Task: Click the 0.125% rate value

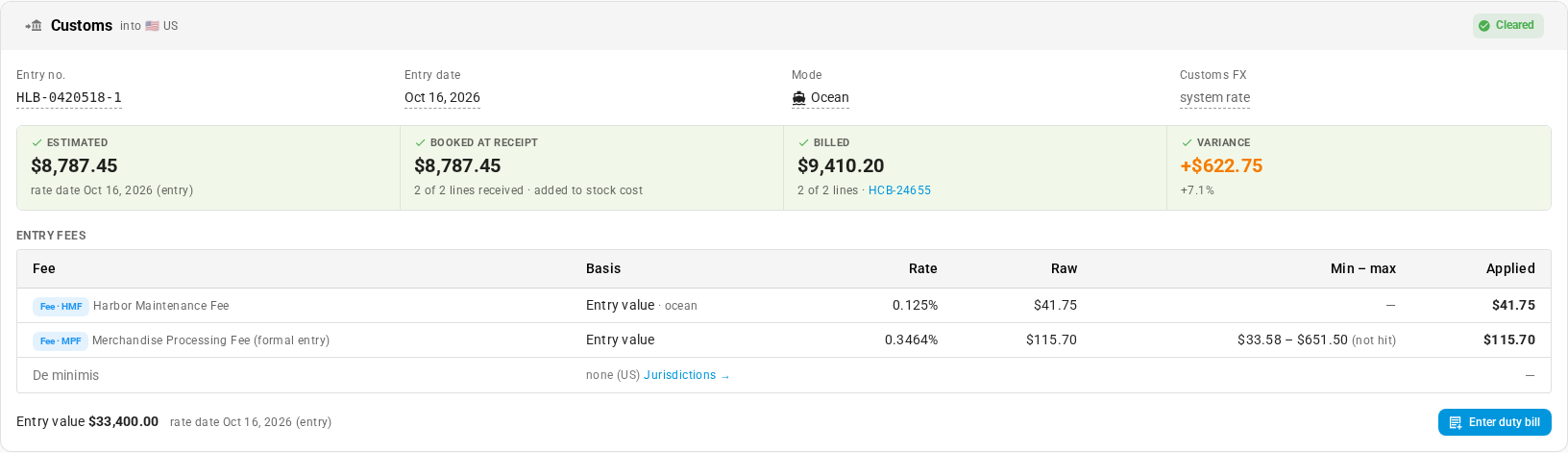Action: pyautogui.click(x=915, y=305)
